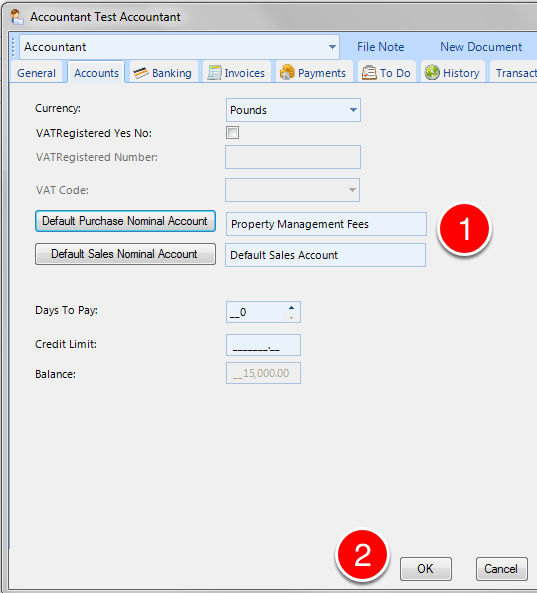
Task: Select the Accounts tab
Action: pyautogui.click(x=96, y=73)
